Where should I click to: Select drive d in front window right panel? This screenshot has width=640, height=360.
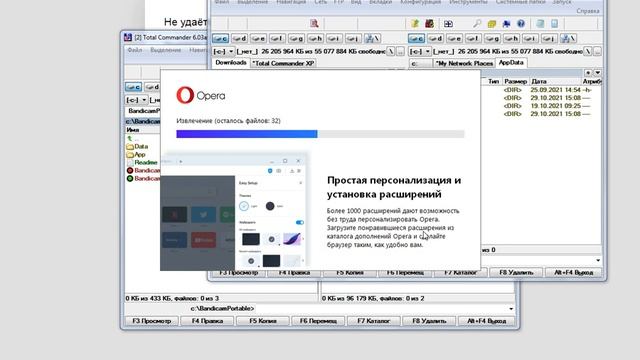[435, 38]
